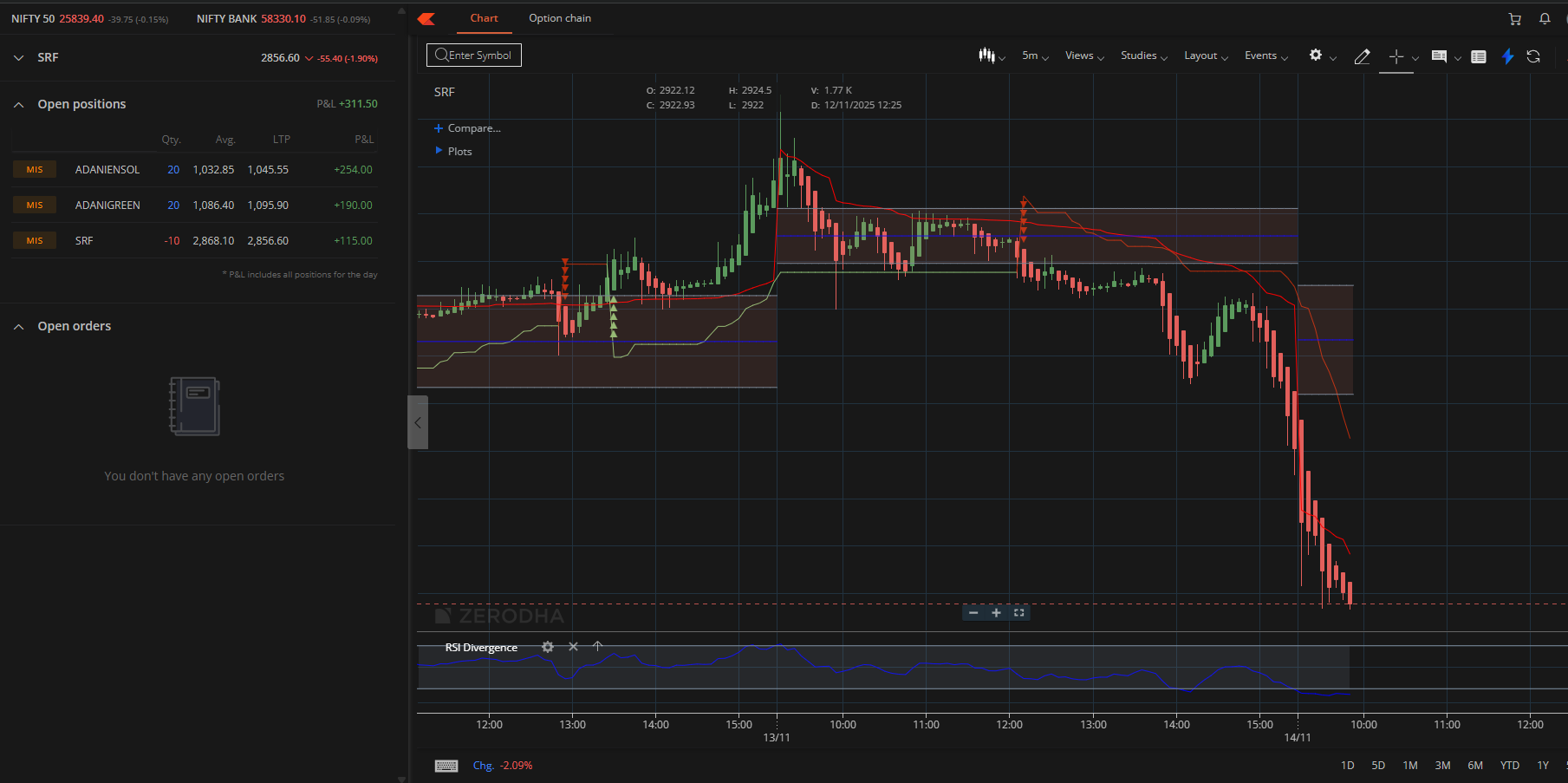Open the notifications bell
Viewport: 1568px width, 783px height.
pos(1545,19)
